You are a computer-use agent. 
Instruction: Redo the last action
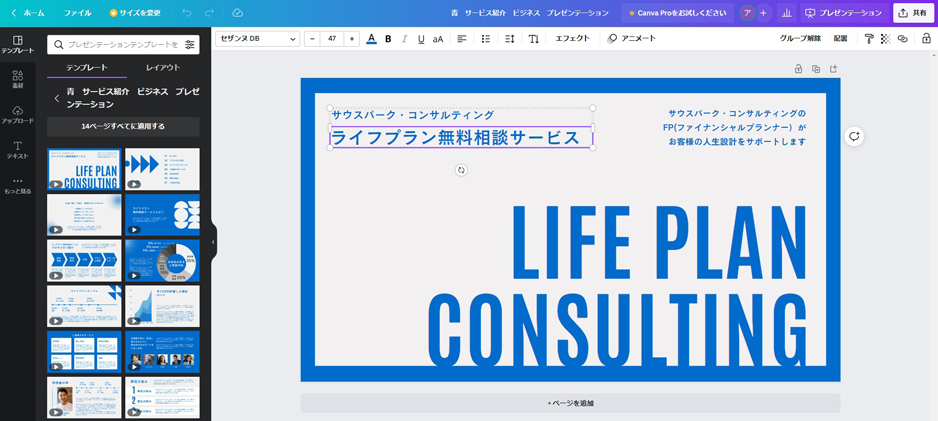[209, 13]
